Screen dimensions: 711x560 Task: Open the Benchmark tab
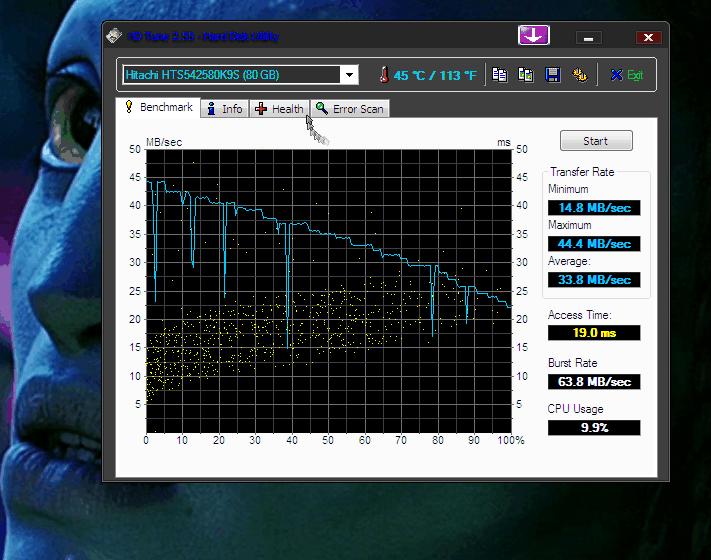point(158,108)
